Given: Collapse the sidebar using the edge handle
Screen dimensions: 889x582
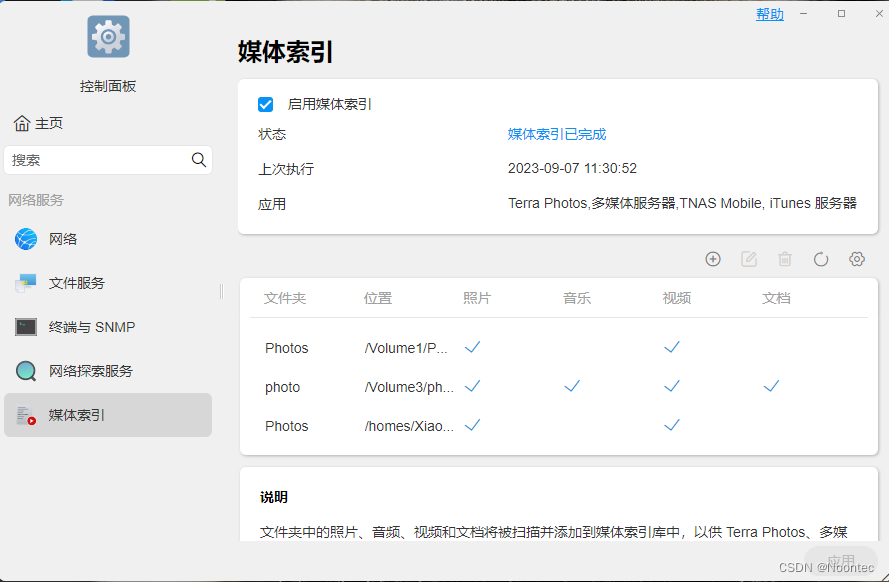Looking at the screenshot, I should tap(220, 290).
